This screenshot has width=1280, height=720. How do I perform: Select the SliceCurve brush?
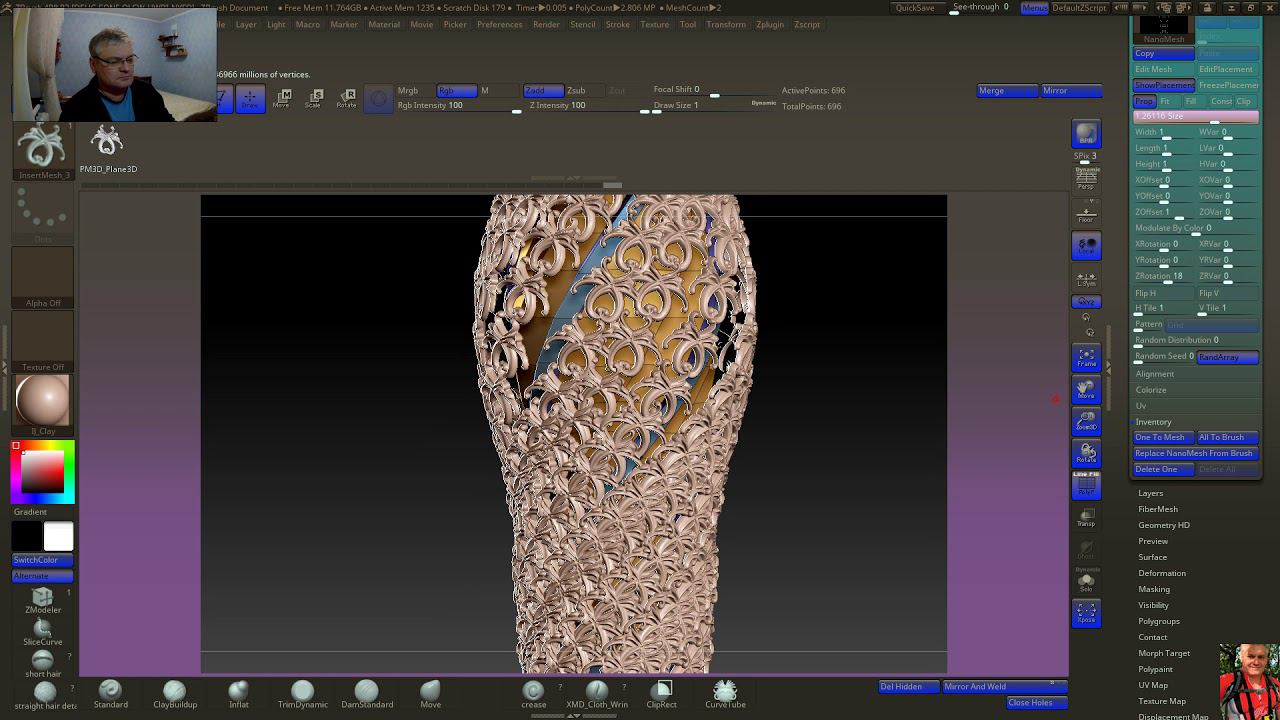(x=42, y=630)
